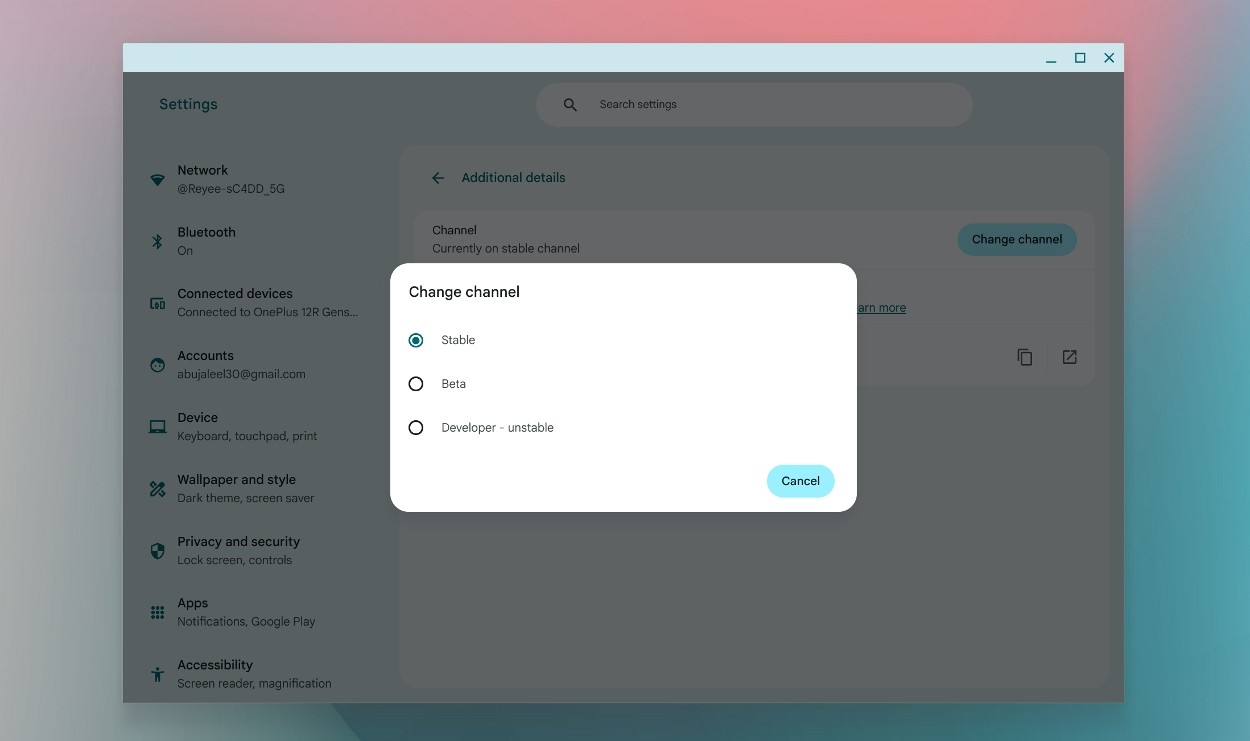Click 'Lock screen, controls' subtitle
Viewport: 1250px width, 741px height.
[x=235, y=561]
